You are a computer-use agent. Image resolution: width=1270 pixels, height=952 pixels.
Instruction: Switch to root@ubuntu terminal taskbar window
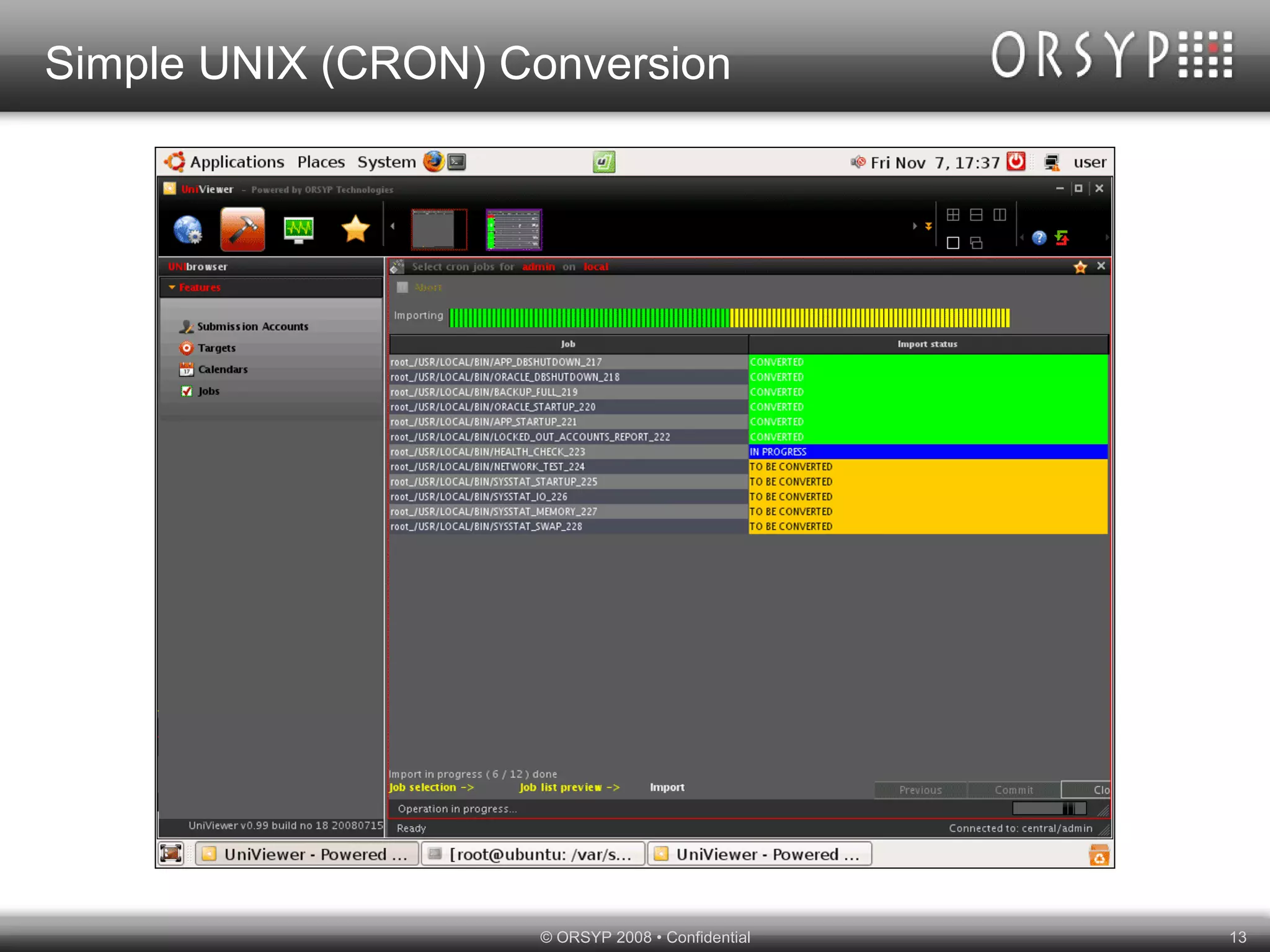click(533, 854)
